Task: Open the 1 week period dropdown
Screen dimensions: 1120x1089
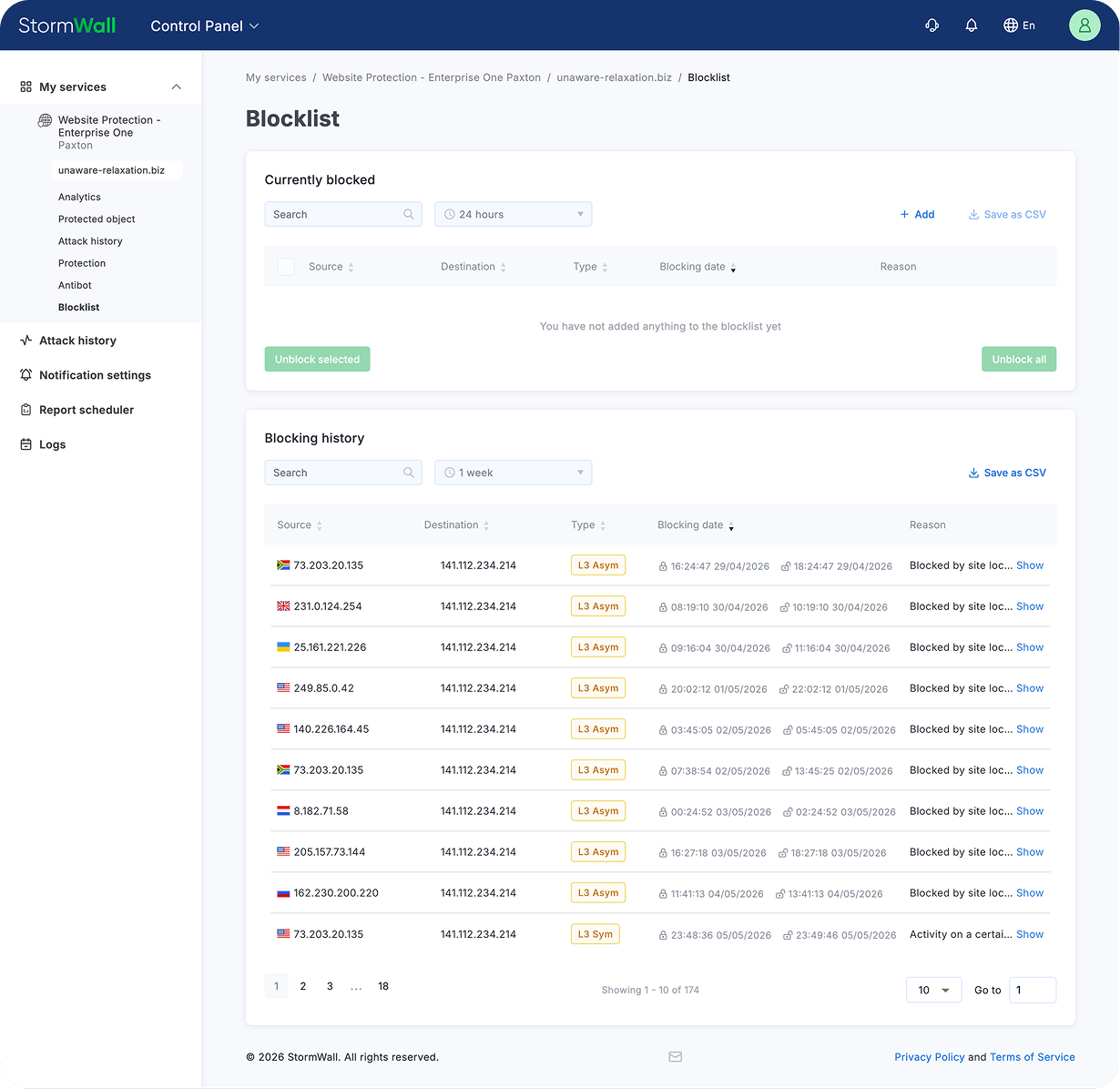Action: pyautogui.click(x=514, y=473)
